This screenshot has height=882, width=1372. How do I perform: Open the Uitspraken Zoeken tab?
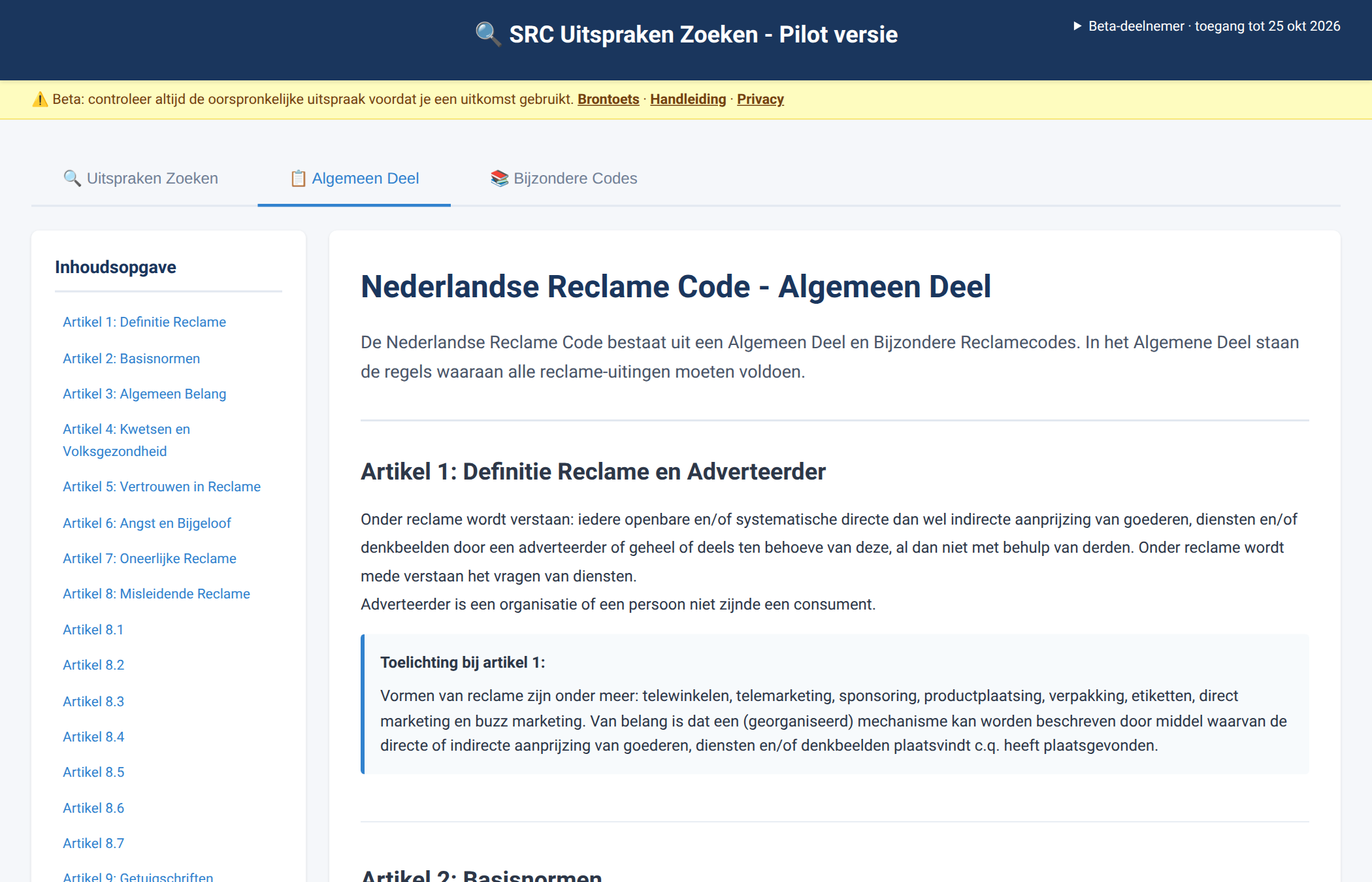point(140,178)
